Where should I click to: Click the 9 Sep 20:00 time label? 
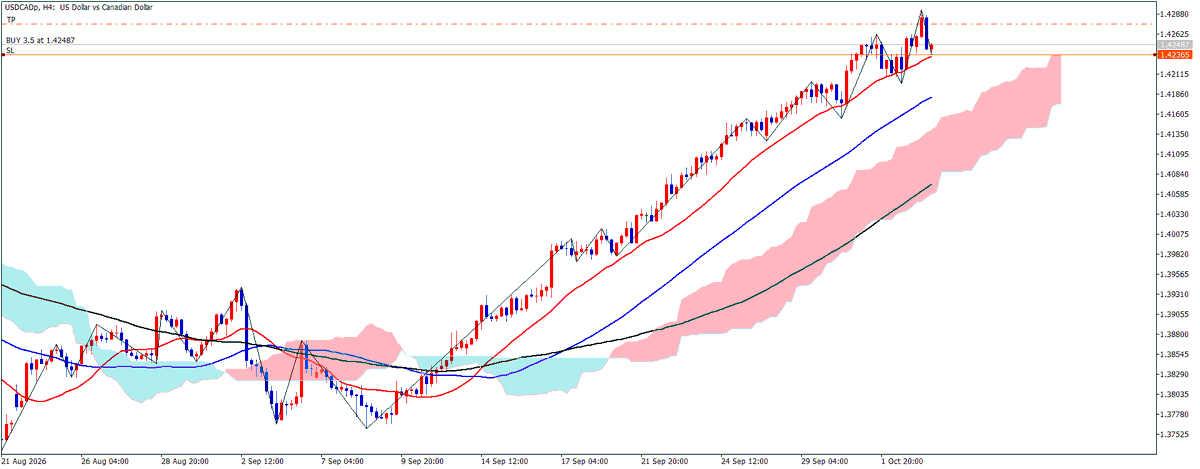coord(423,462)
